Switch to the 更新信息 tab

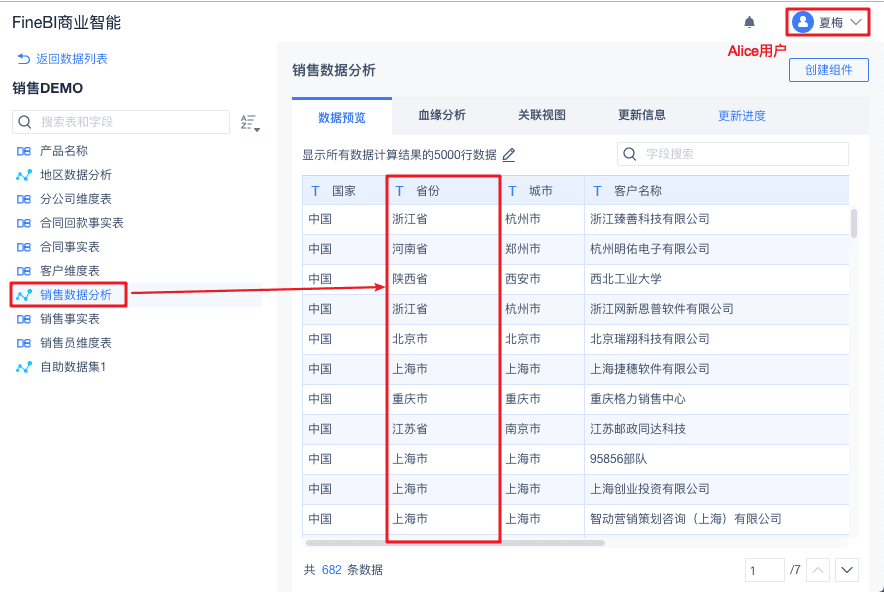pyautogui.click(x=642, y=115)
